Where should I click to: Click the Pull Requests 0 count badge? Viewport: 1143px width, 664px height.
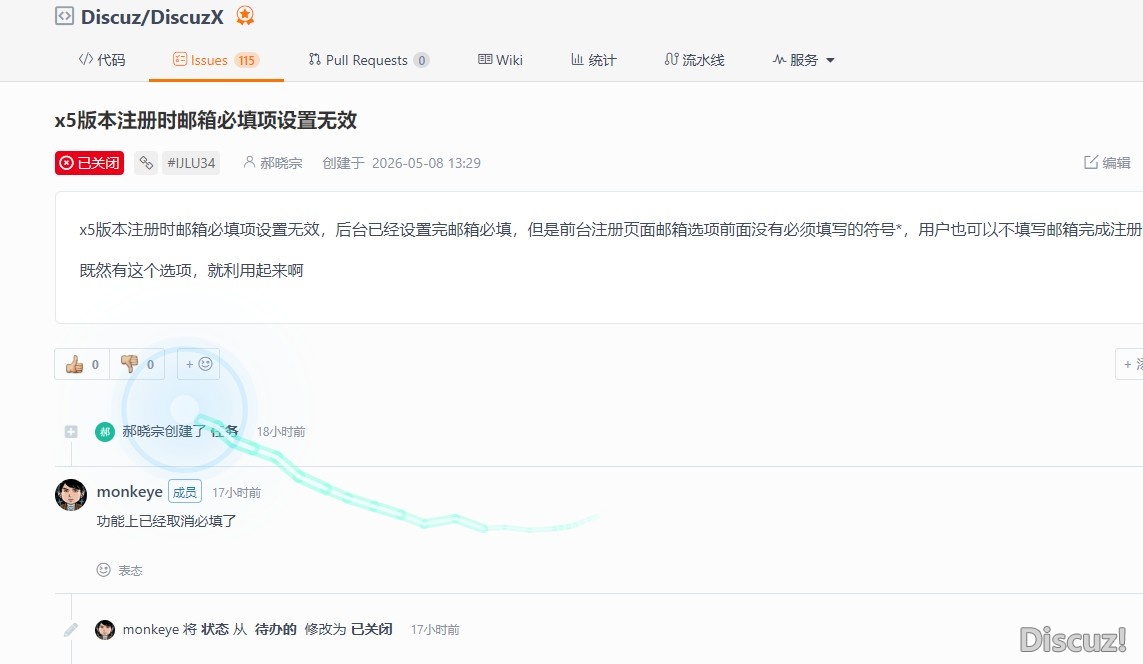[421, 60]
